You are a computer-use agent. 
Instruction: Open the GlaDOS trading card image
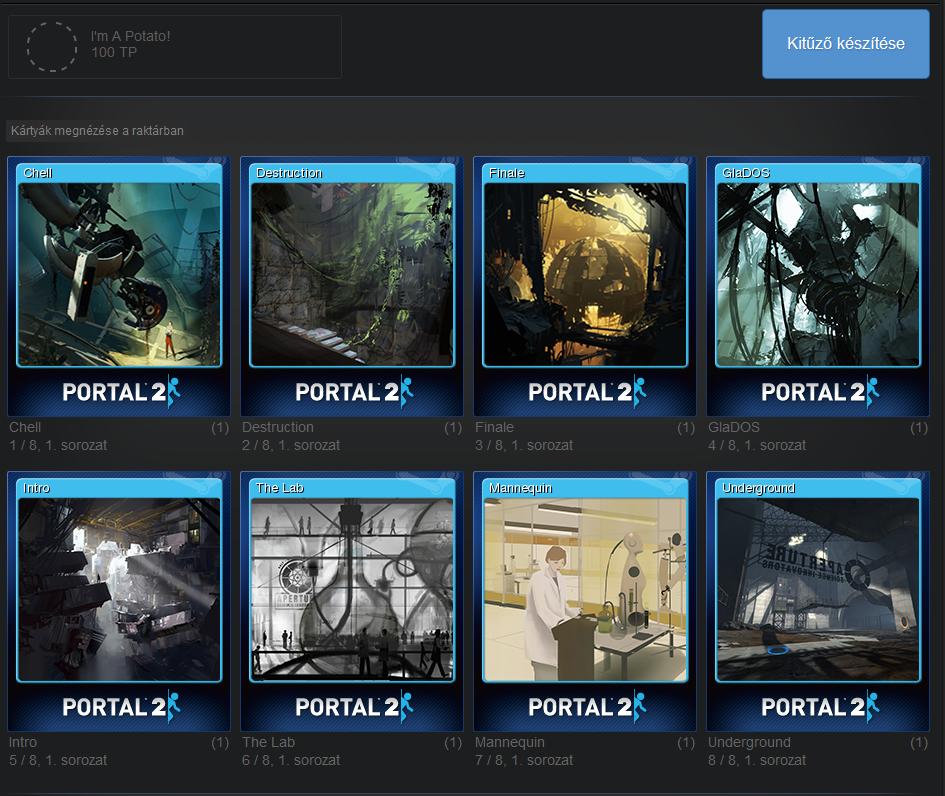pyautogui.click(x=818, y=275)
